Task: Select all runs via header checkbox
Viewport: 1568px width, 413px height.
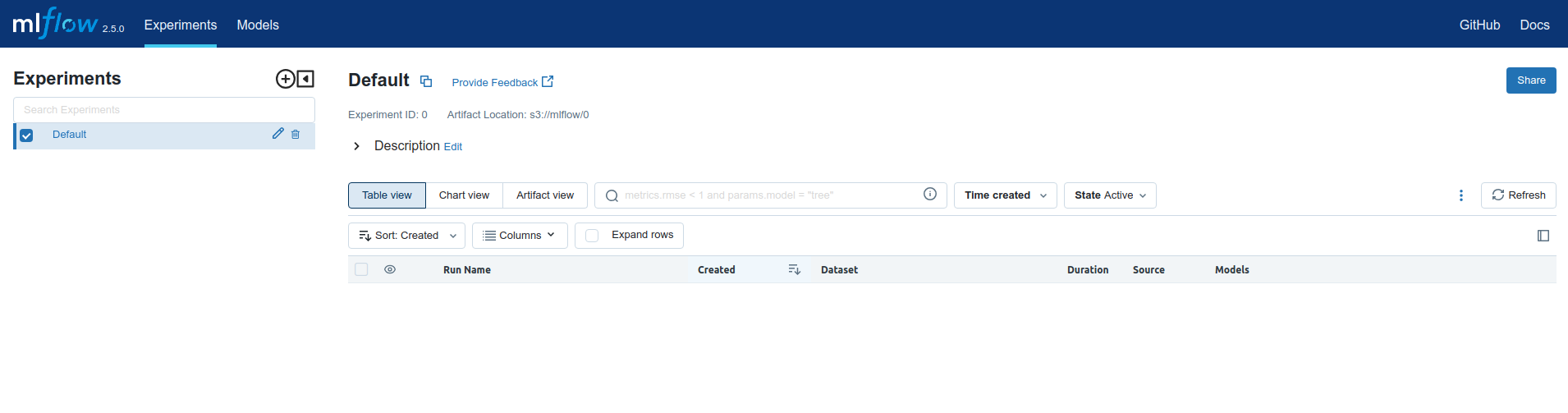Action: pos(361,269)
